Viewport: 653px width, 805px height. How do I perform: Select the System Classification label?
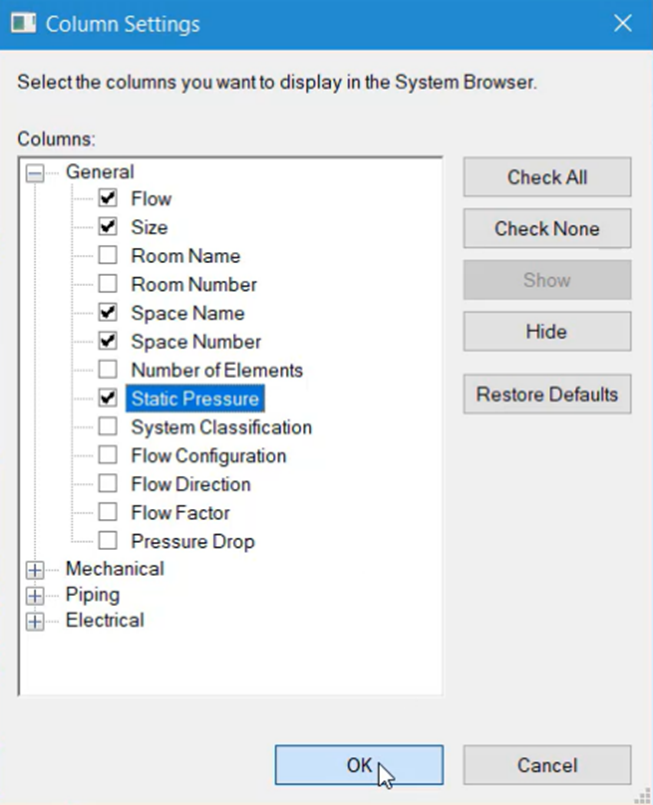[x=221, y=427]
